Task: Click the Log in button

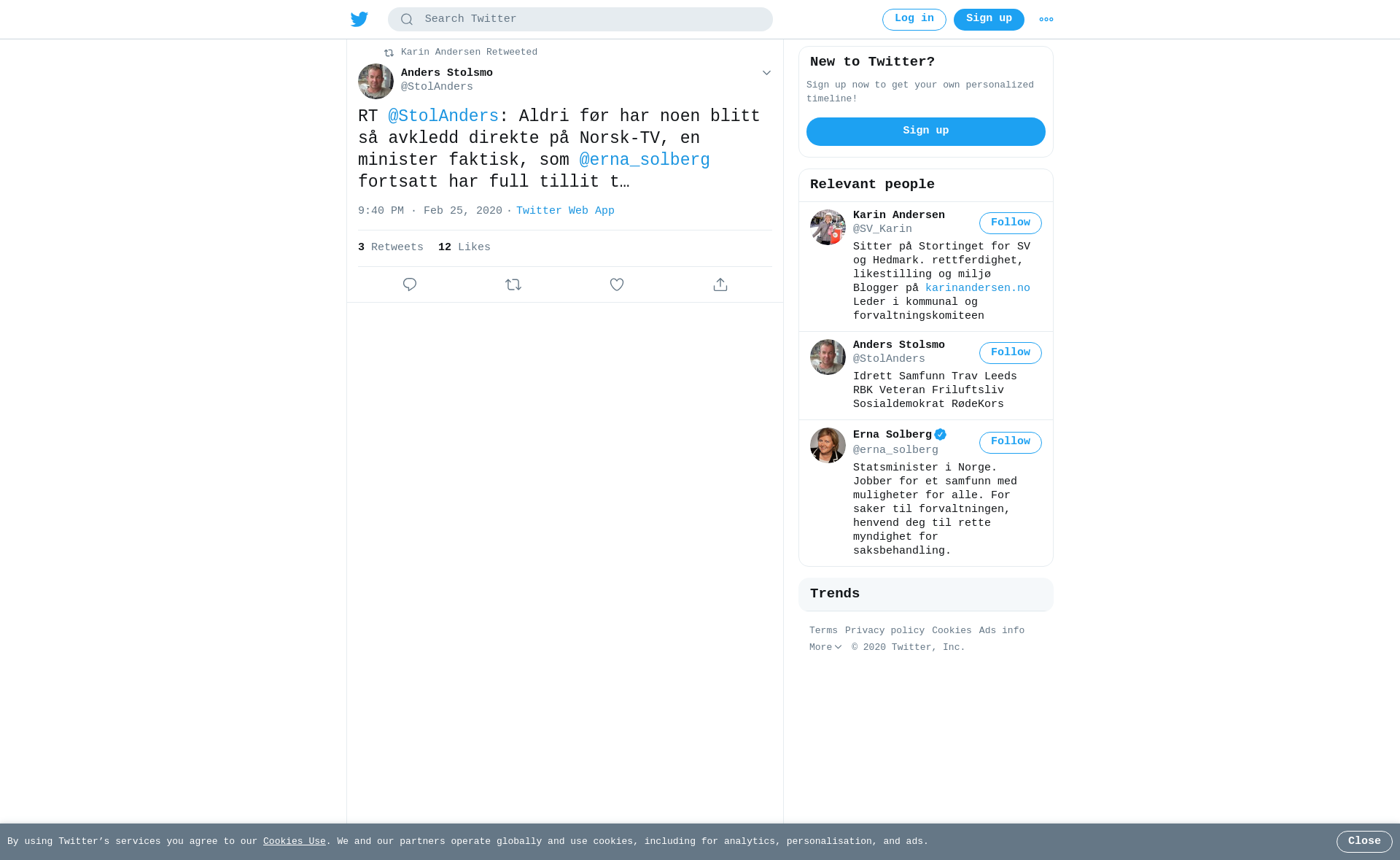Action: (x=914, y=20)
